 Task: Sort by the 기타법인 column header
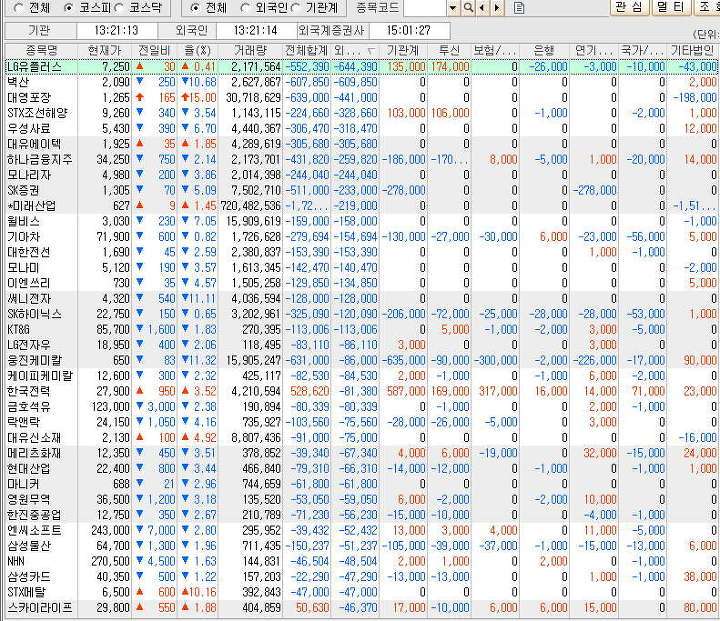[692, 50]
